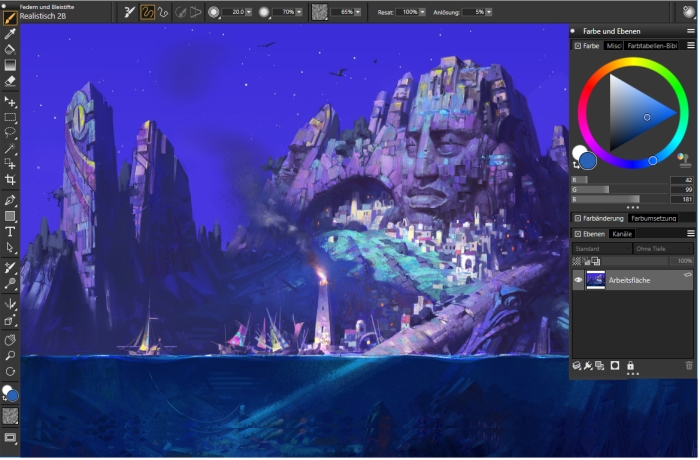Choose the Crop tool
This screenshot has width=700, height=460.
(x=10, y=180)
